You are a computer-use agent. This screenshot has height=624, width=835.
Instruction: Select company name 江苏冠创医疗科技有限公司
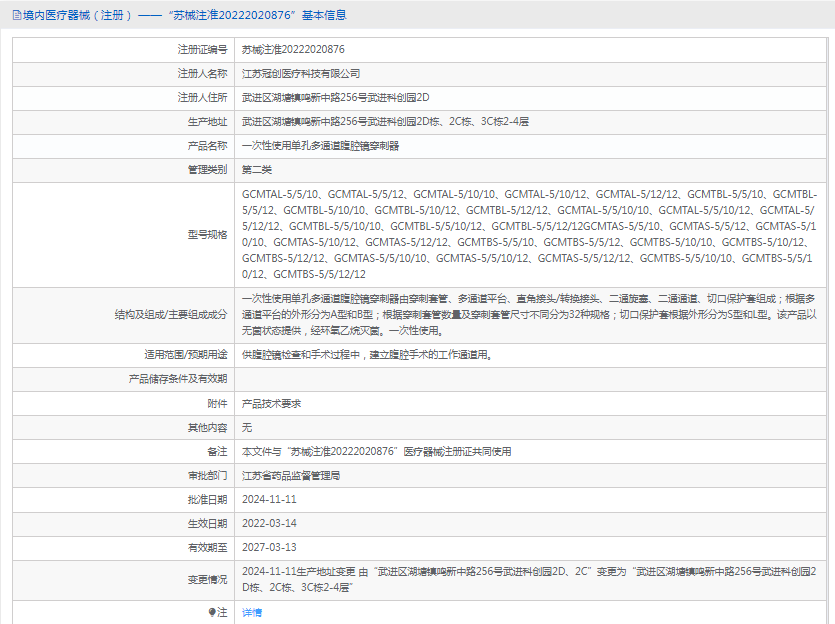tap(301, 73)
